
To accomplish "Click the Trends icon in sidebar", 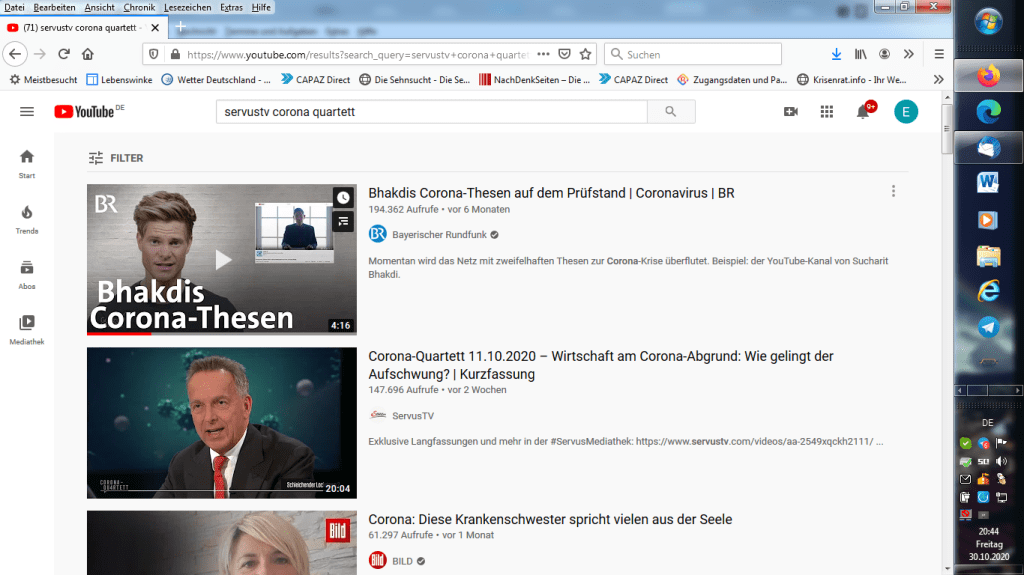I will click(x=27, y=218).
